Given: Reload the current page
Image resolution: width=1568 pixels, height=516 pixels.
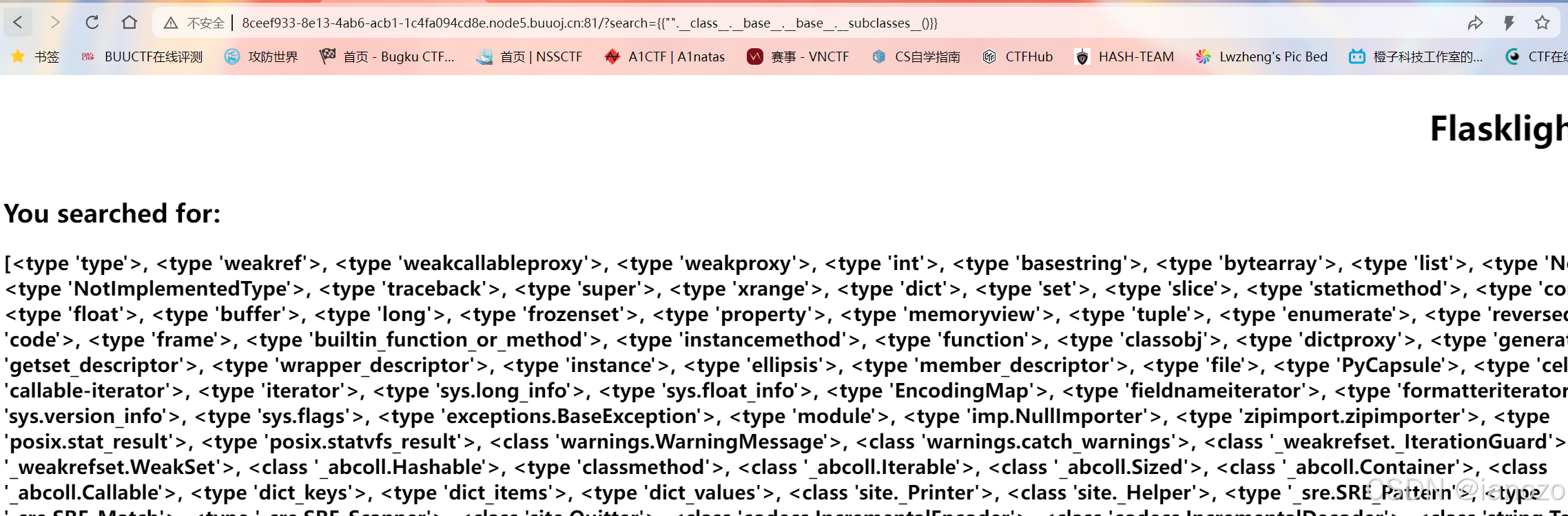Looking at the screenshot, I should [x=92, y=23].
